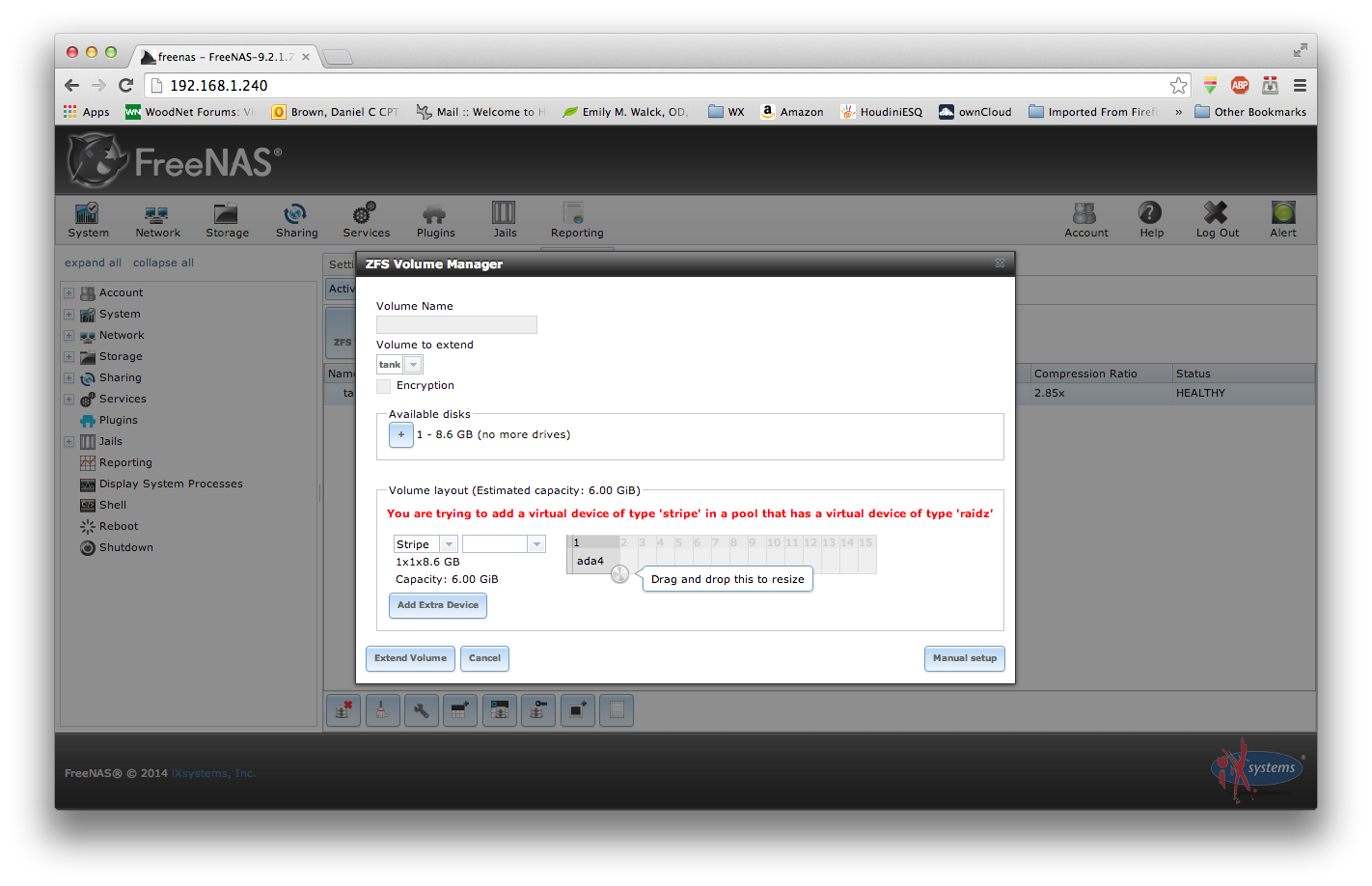This screenshot has height=886, width=1372.
Task: Open the Other Bookmarks folder
Action: point(1250,112)
